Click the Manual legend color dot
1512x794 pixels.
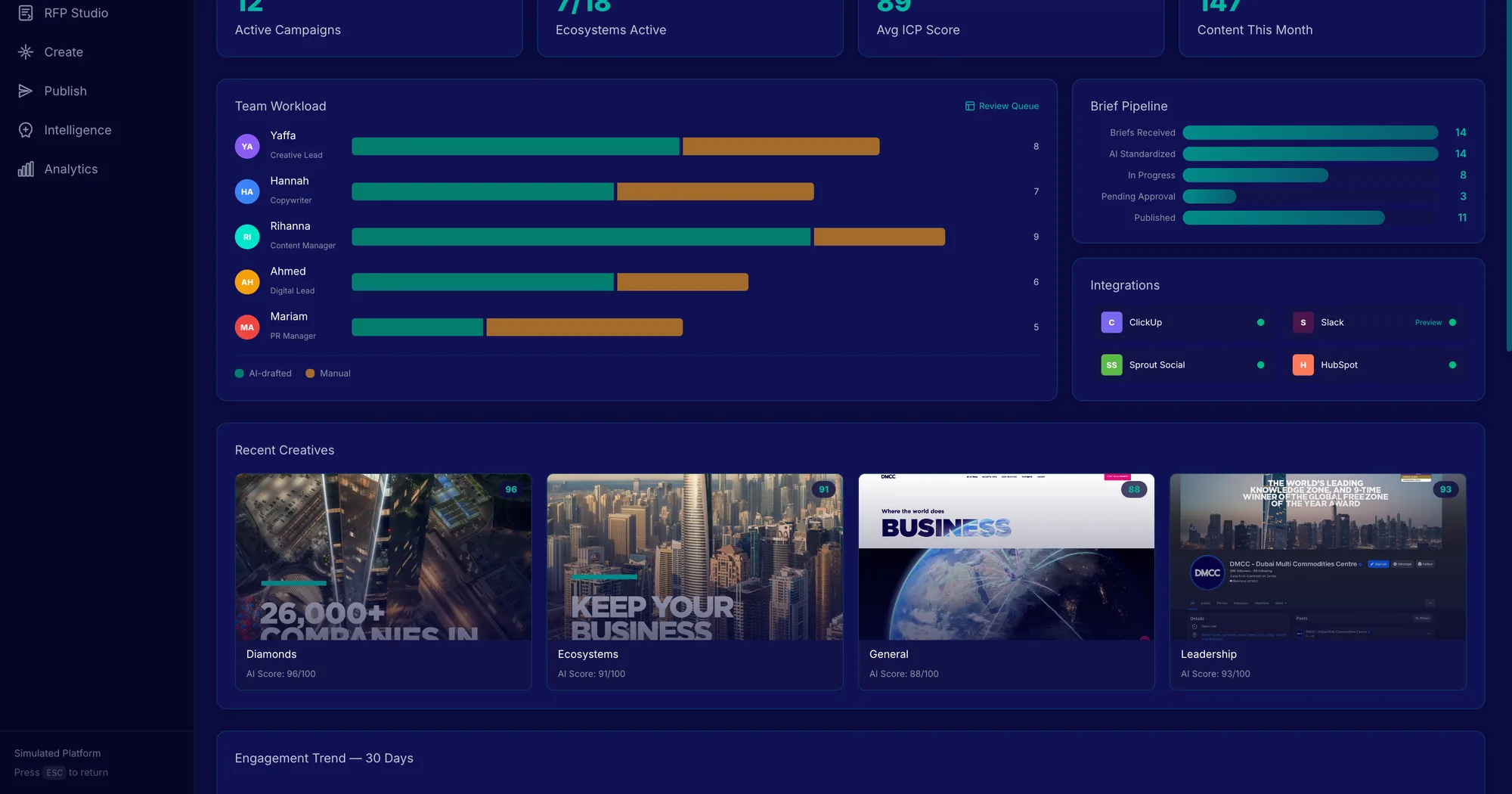310,374
